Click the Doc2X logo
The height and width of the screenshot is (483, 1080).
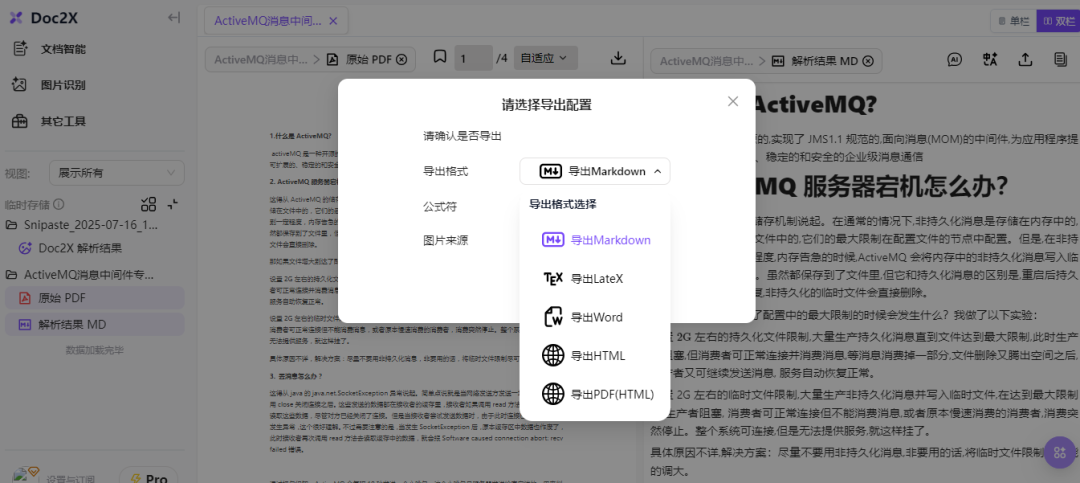click(x=43, y=18)
